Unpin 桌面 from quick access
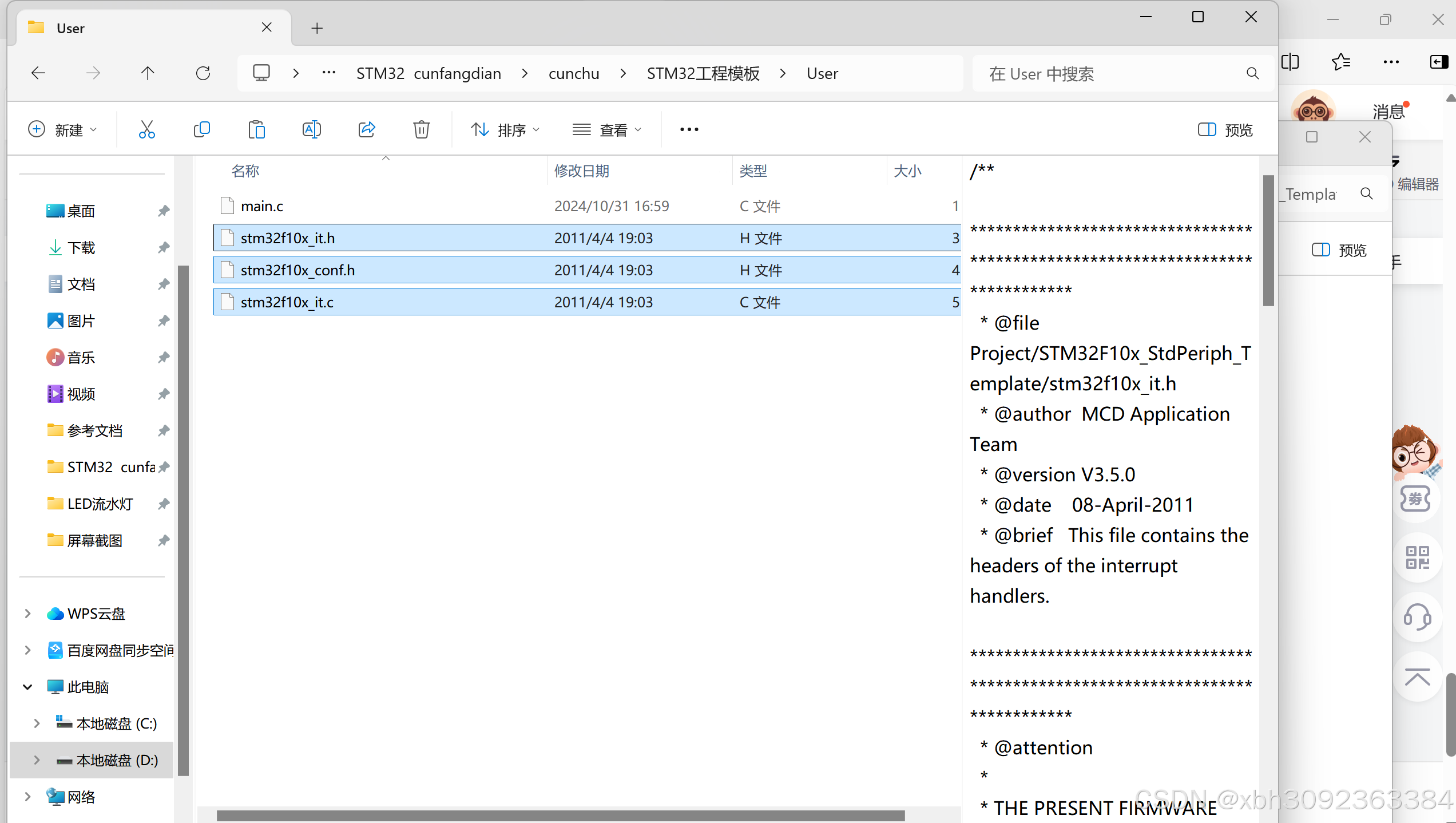 [x=164, y=211]
